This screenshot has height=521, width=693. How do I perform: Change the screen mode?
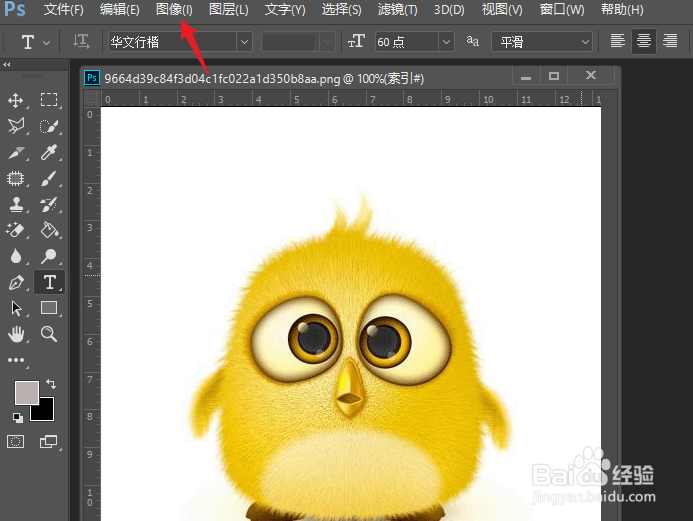(49, 441)
